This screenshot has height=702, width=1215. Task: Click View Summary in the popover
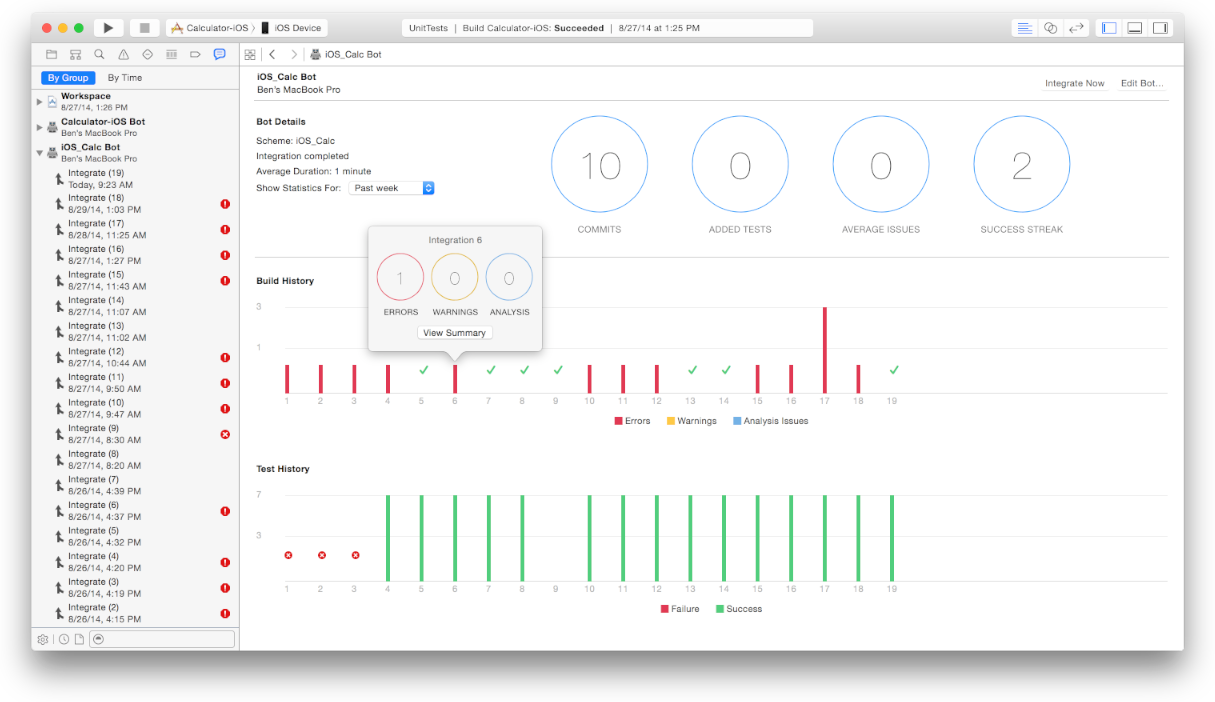click(454, 333)
